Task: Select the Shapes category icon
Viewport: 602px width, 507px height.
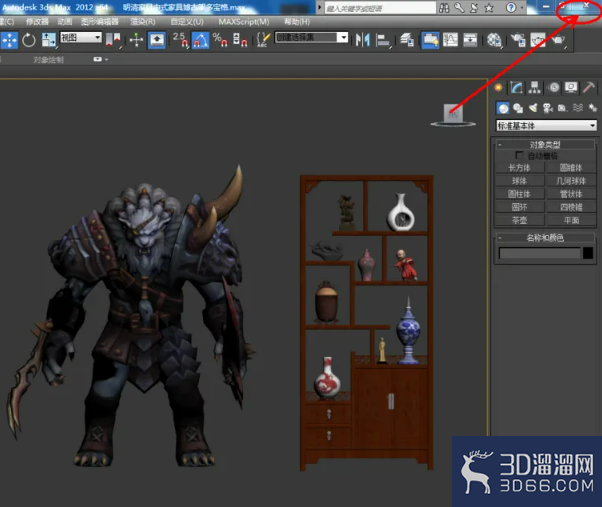Action: (518, 108)
